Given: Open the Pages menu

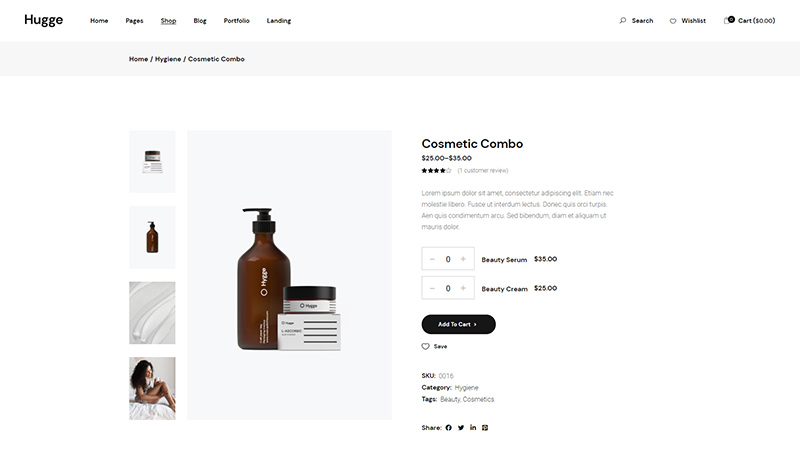Looking at the screenshot, I should point(134,21).
